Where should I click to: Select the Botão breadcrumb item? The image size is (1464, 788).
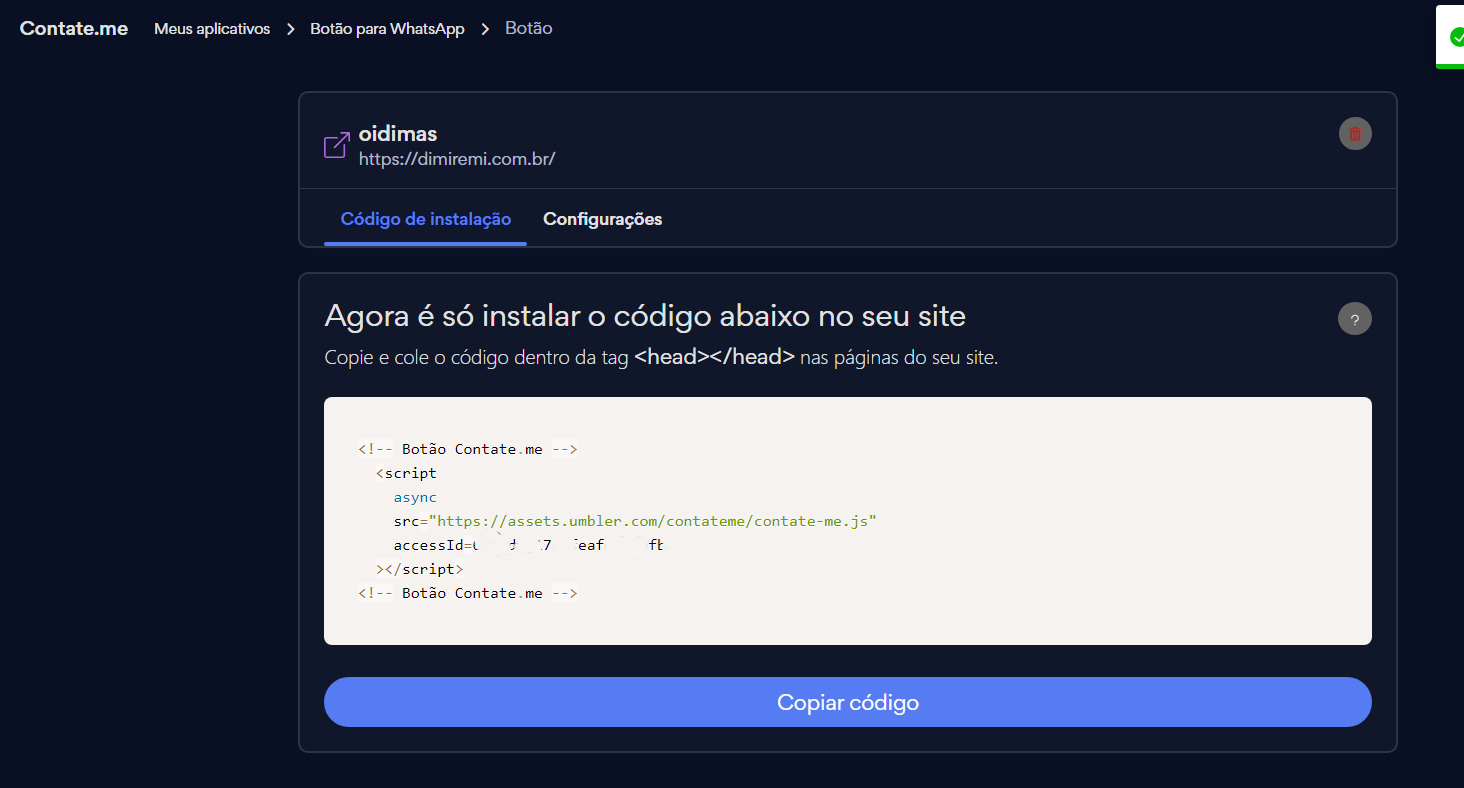(x=529, y=28)
